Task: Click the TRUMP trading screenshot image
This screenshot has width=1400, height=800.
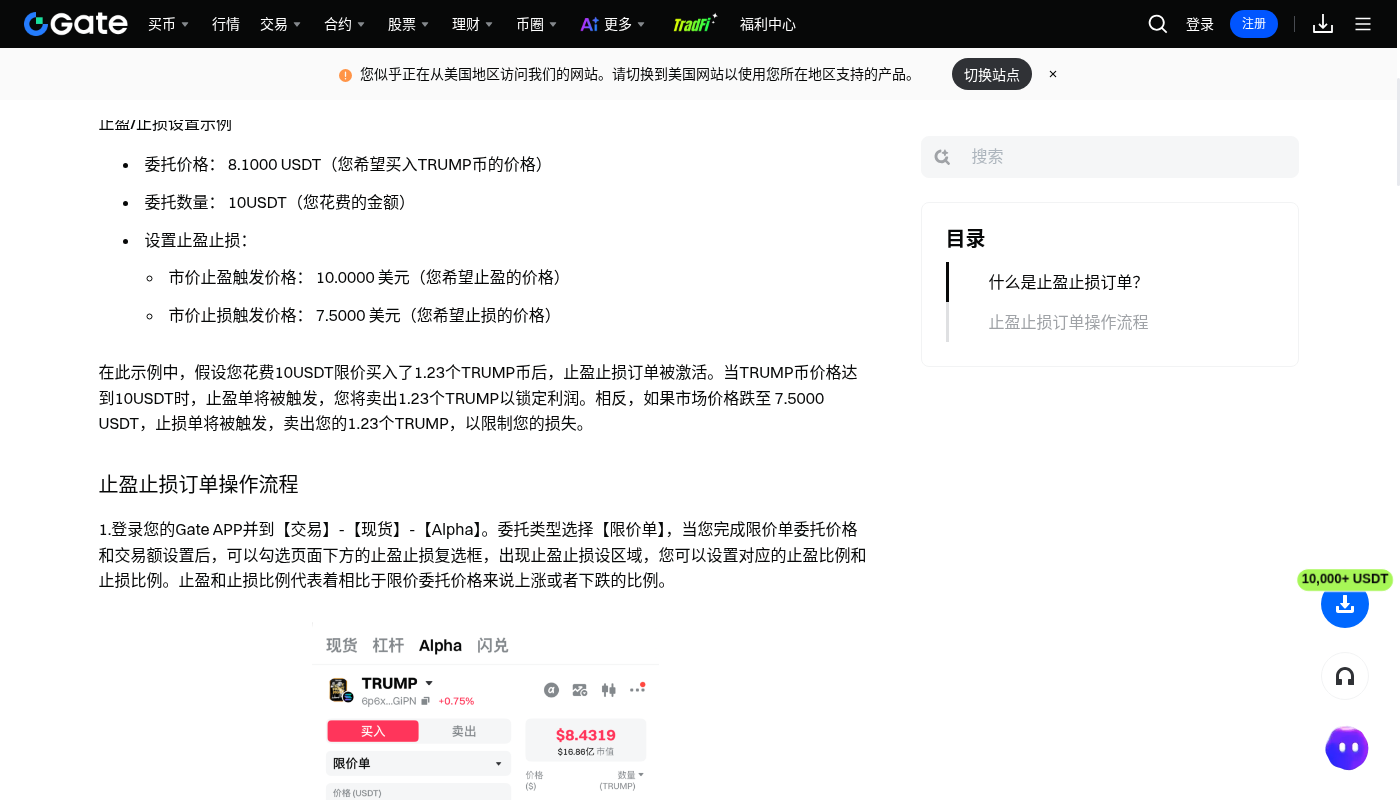Action: click(486, 711)
